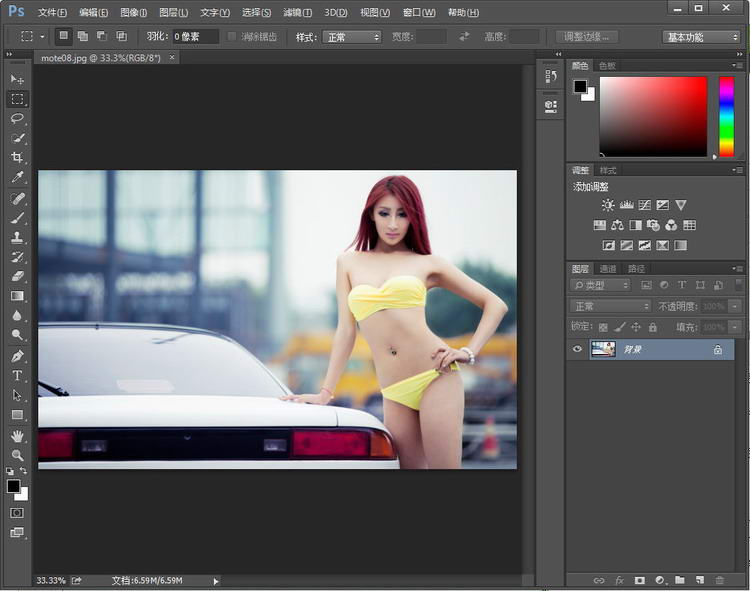
Task: Create a new layer from Layers panel
Action: pyautogui.click(x=699, y=580)
